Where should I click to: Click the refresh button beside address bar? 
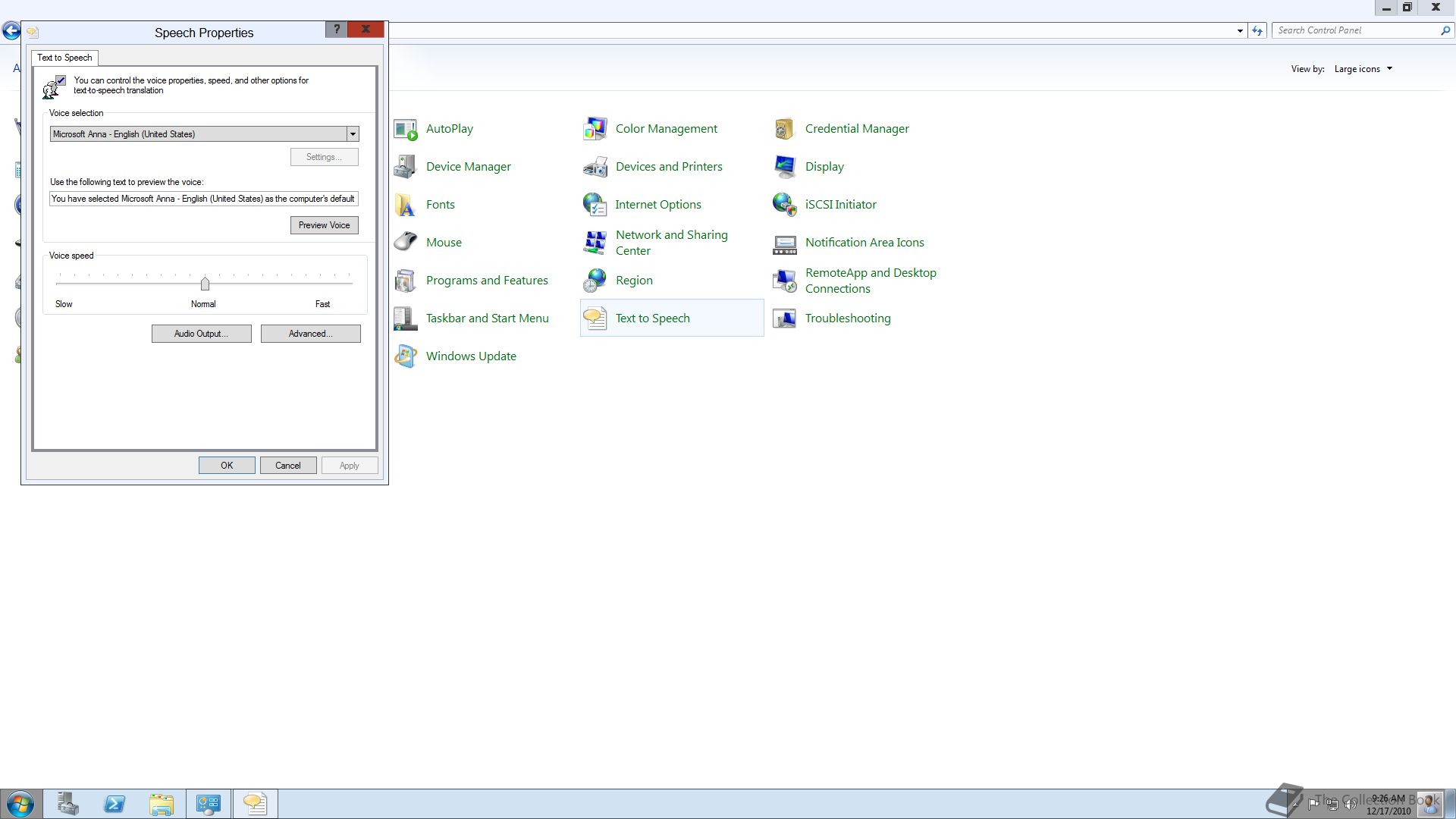1257,31
